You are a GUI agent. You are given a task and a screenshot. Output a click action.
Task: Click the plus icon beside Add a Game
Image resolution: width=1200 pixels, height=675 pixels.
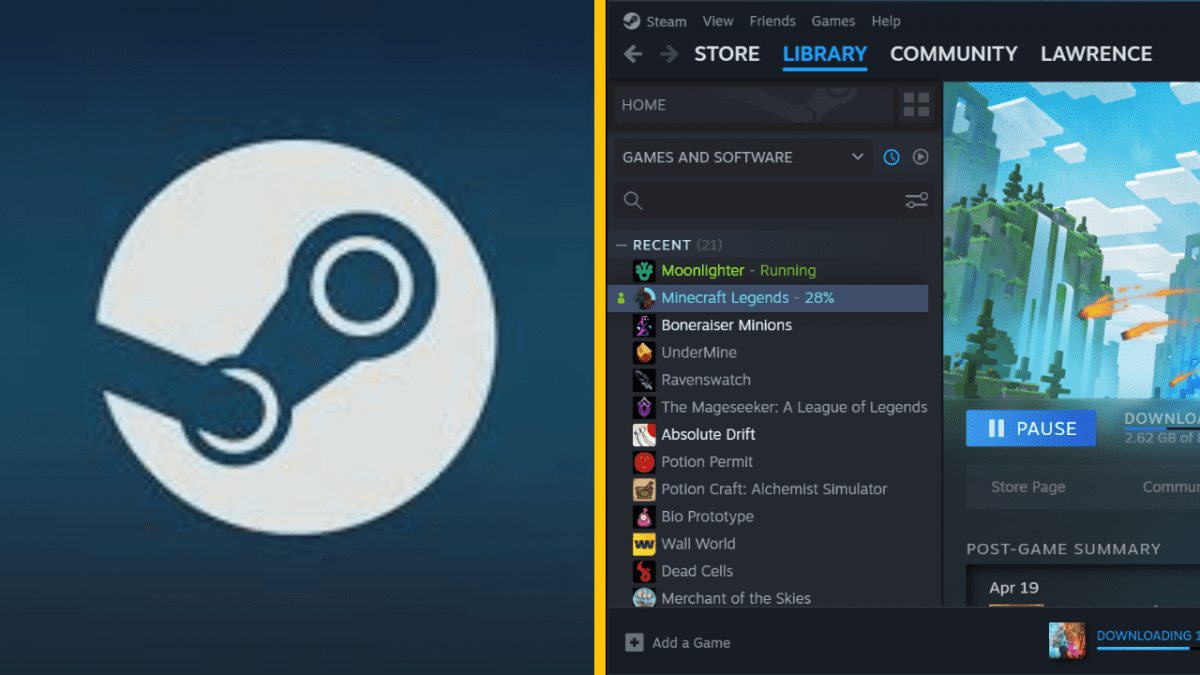[634, 643]
